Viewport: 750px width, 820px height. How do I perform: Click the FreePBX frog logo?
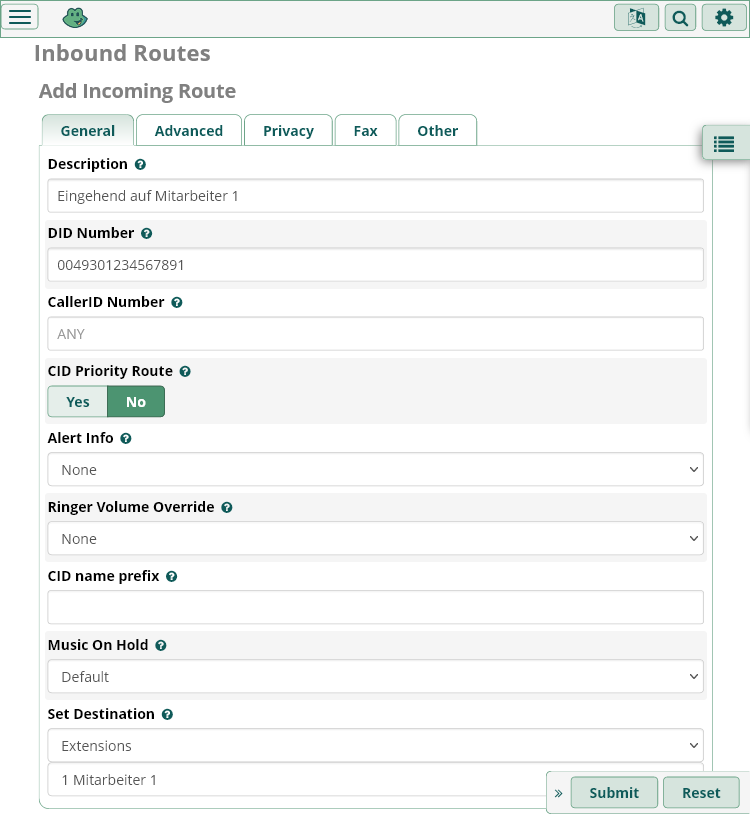tap(75, 18)
